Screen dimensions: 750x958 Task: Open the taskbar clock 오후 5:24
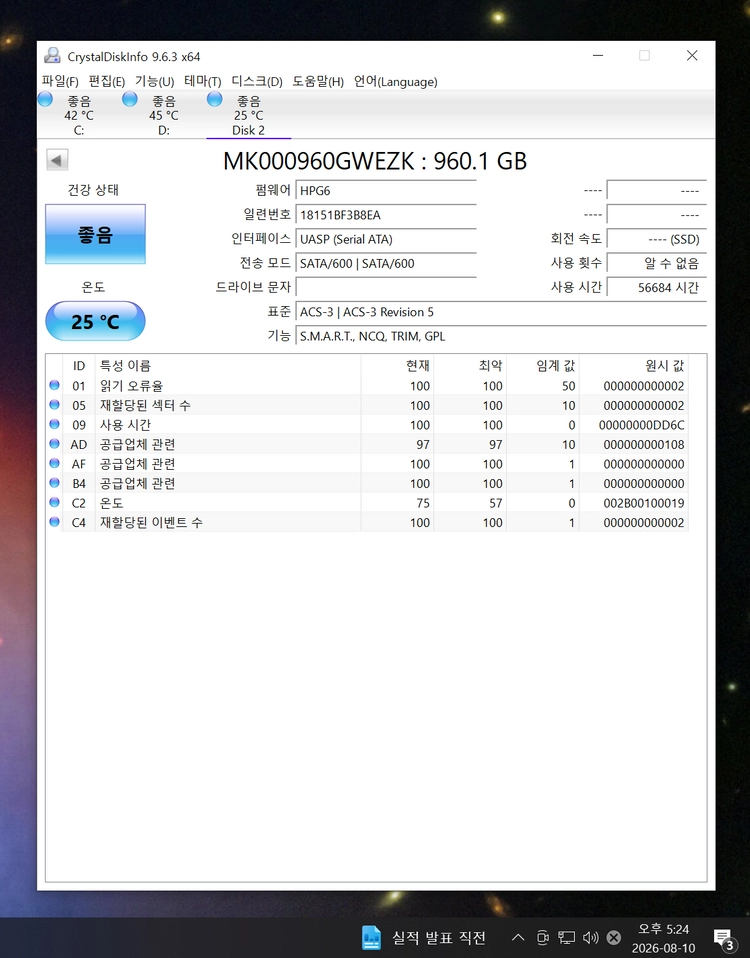click(x=663, y=938)
